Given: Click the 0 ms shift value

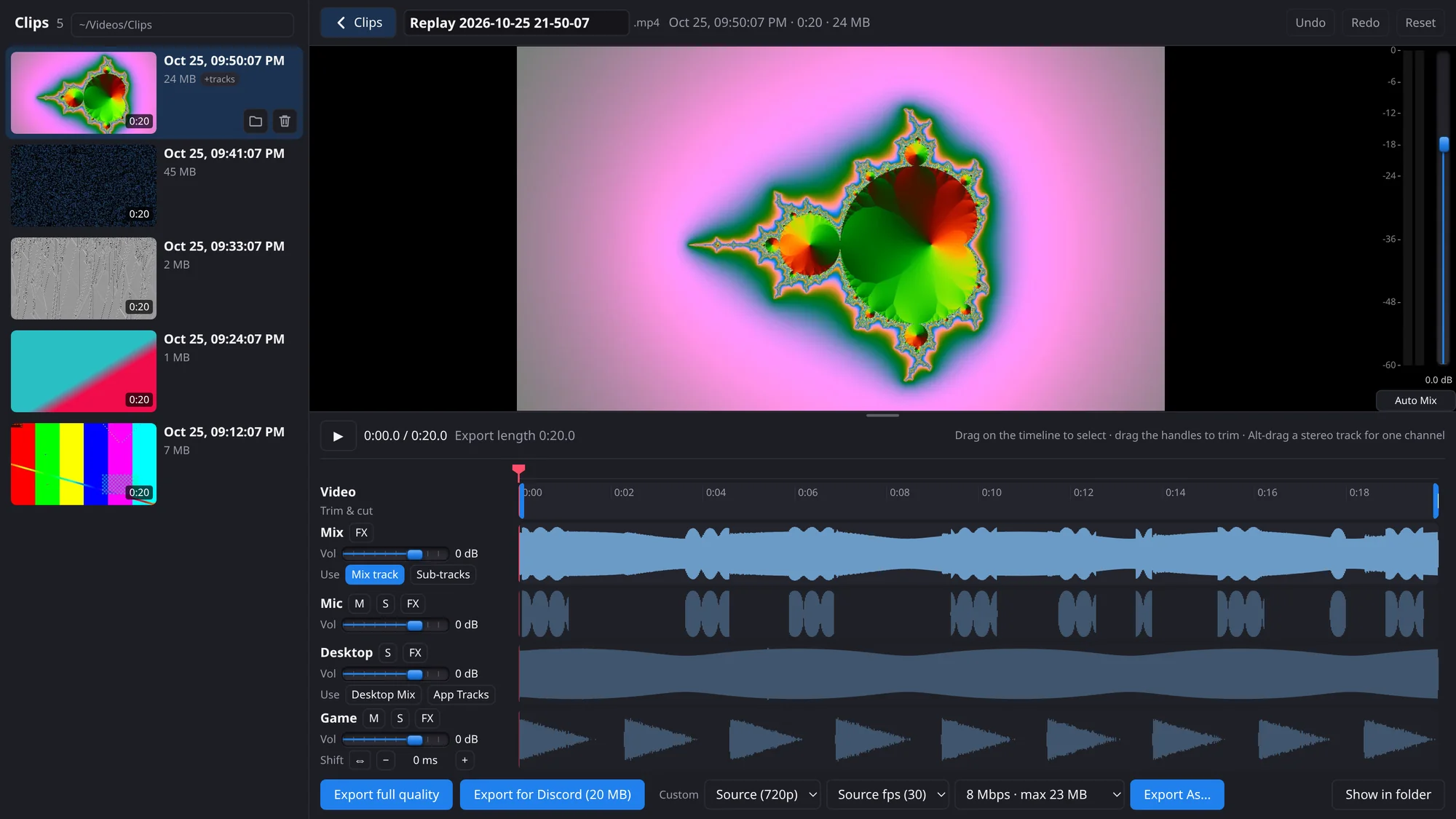Looking at the screenshot, I should 425,760.
